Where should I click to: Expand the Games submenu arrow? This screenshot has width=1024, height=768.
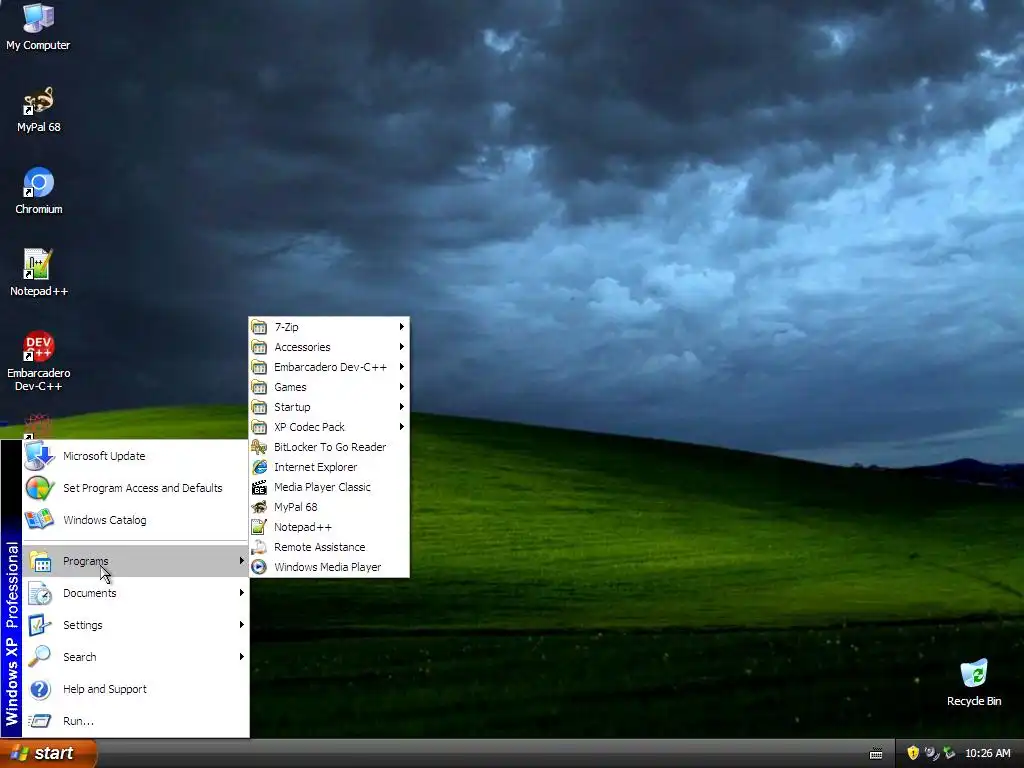click(402, 387)
